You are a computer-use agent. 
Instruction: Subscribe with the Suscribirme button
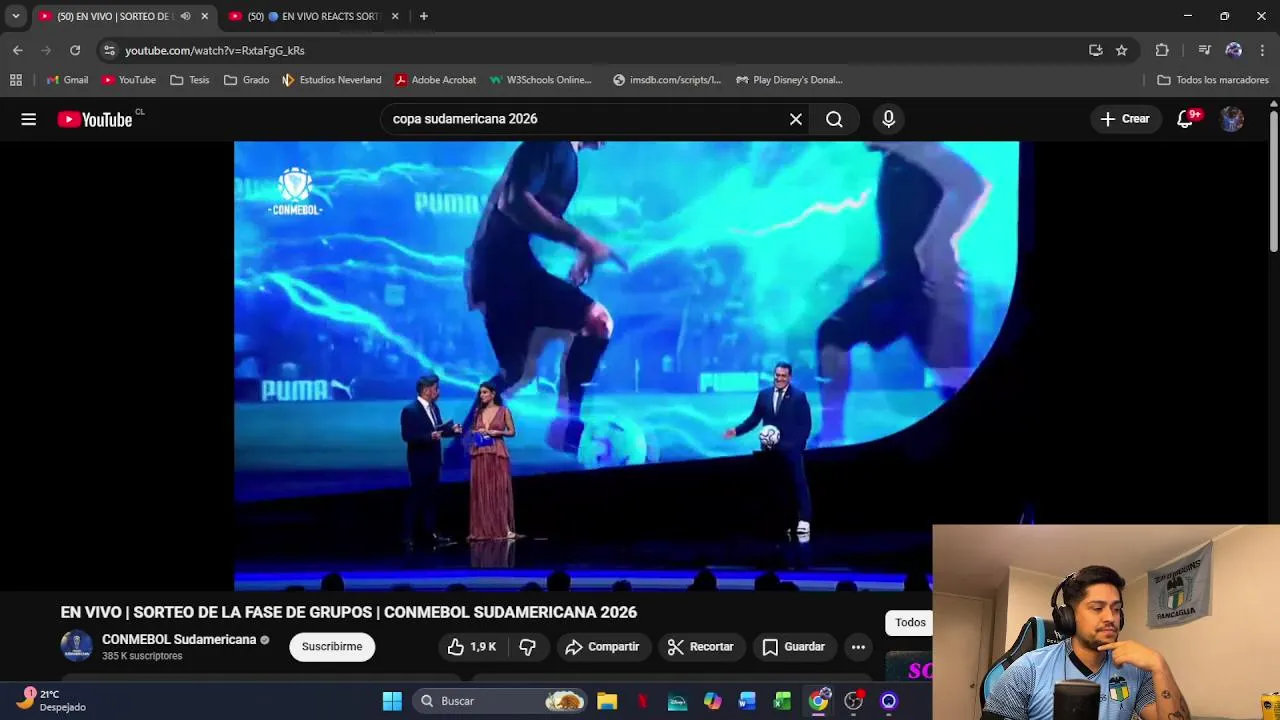coord(332,647)
